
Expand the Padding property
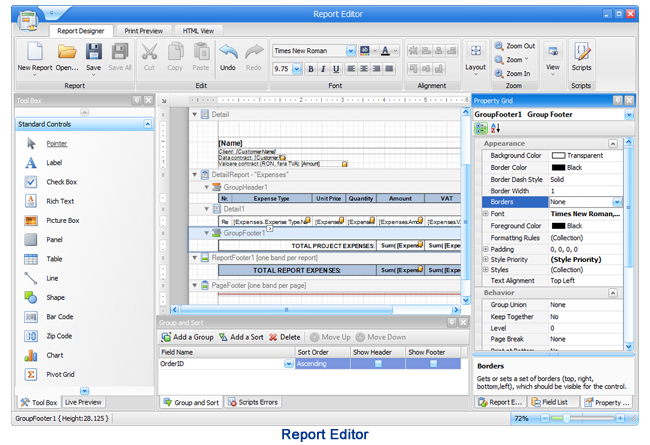(485, 249)
